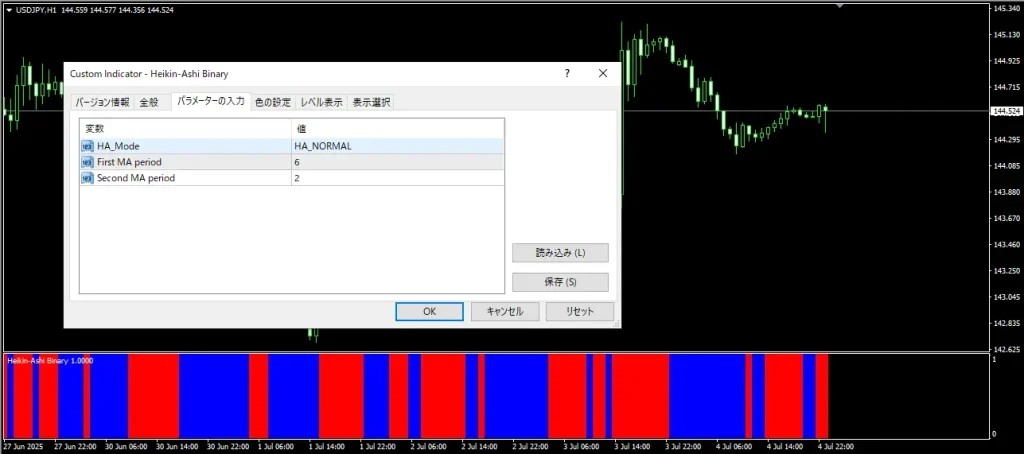Click the chart shift triangle marker at top
The height and width of the screenshot is (454, 1024).
tap(839, 5)
